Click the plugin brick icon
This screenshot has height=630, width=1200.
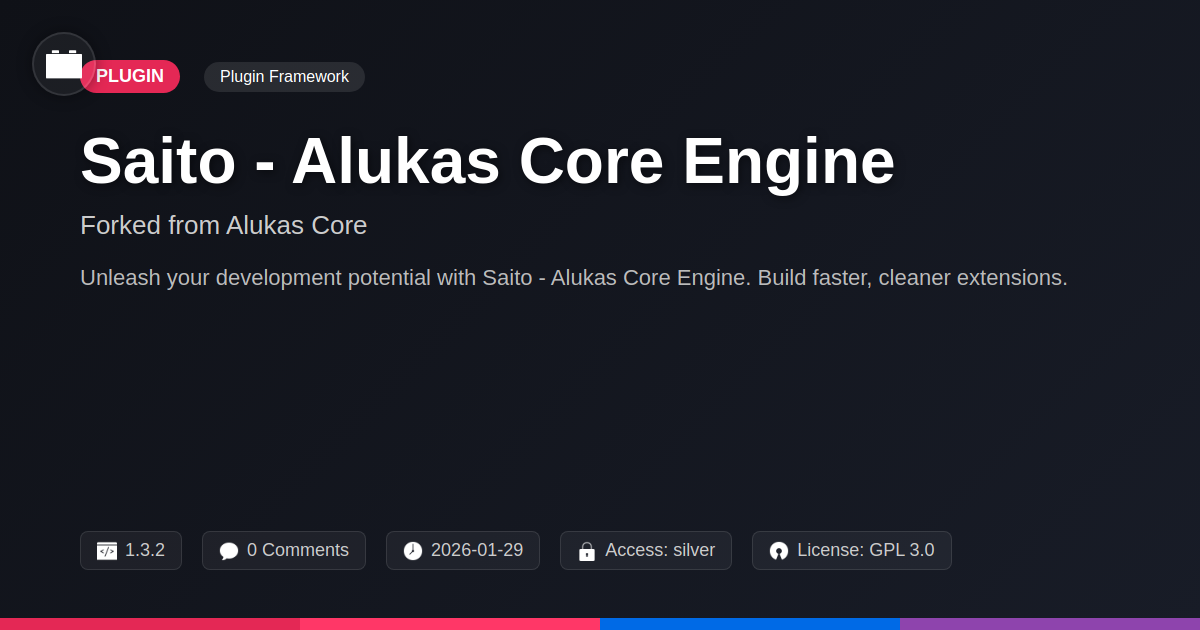[64, 64]
